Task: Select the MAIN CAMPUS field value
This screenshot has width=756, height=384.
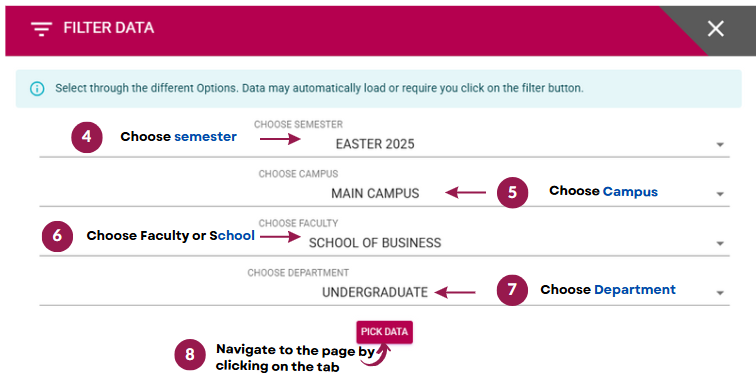Action: 375,193
